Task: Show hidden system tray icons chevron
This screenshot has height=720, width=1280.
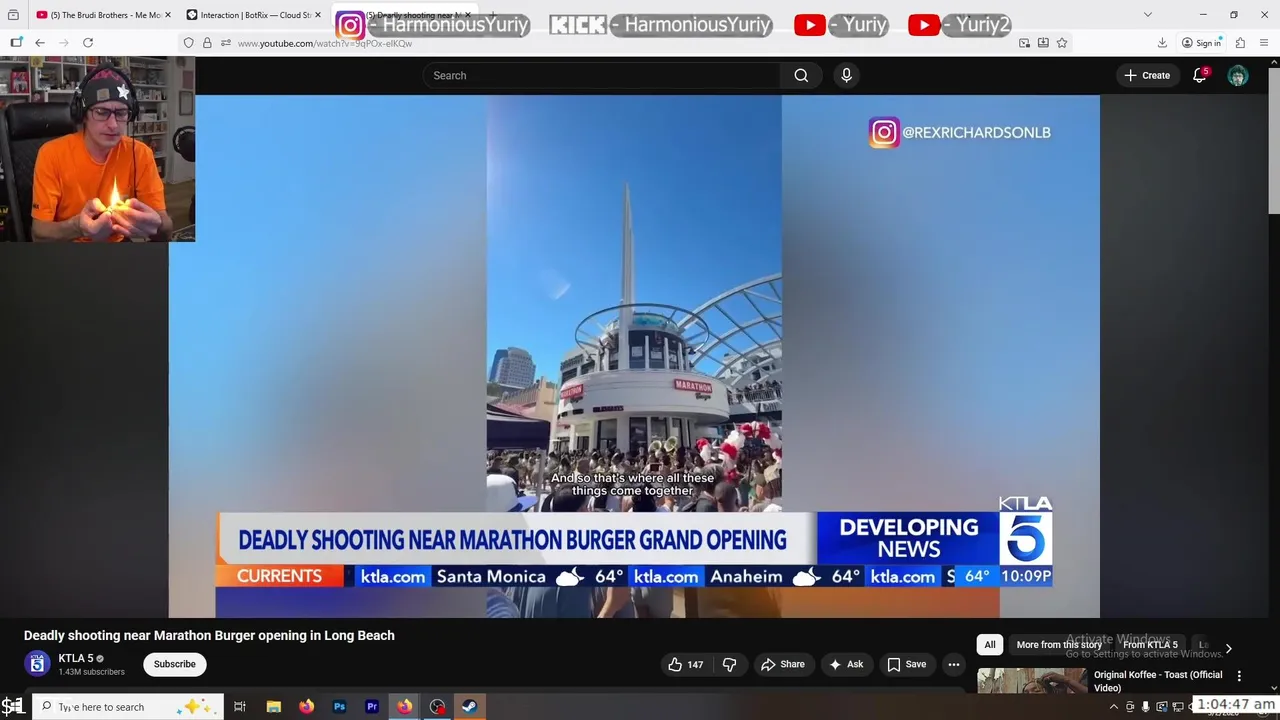Action: coord(1114,707)
